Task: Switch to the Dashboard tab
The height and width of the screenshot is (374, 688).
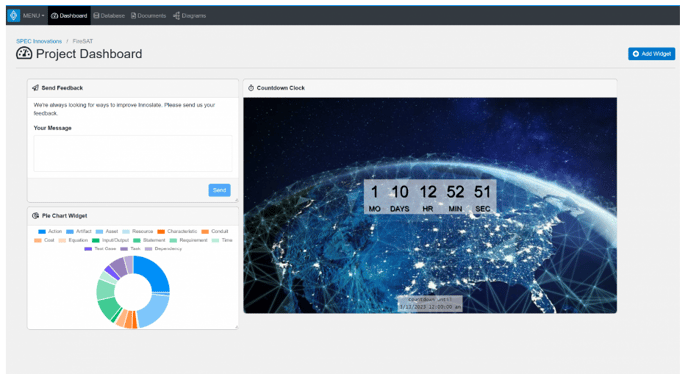Action: pyautogui.click(x=69, y=16)
